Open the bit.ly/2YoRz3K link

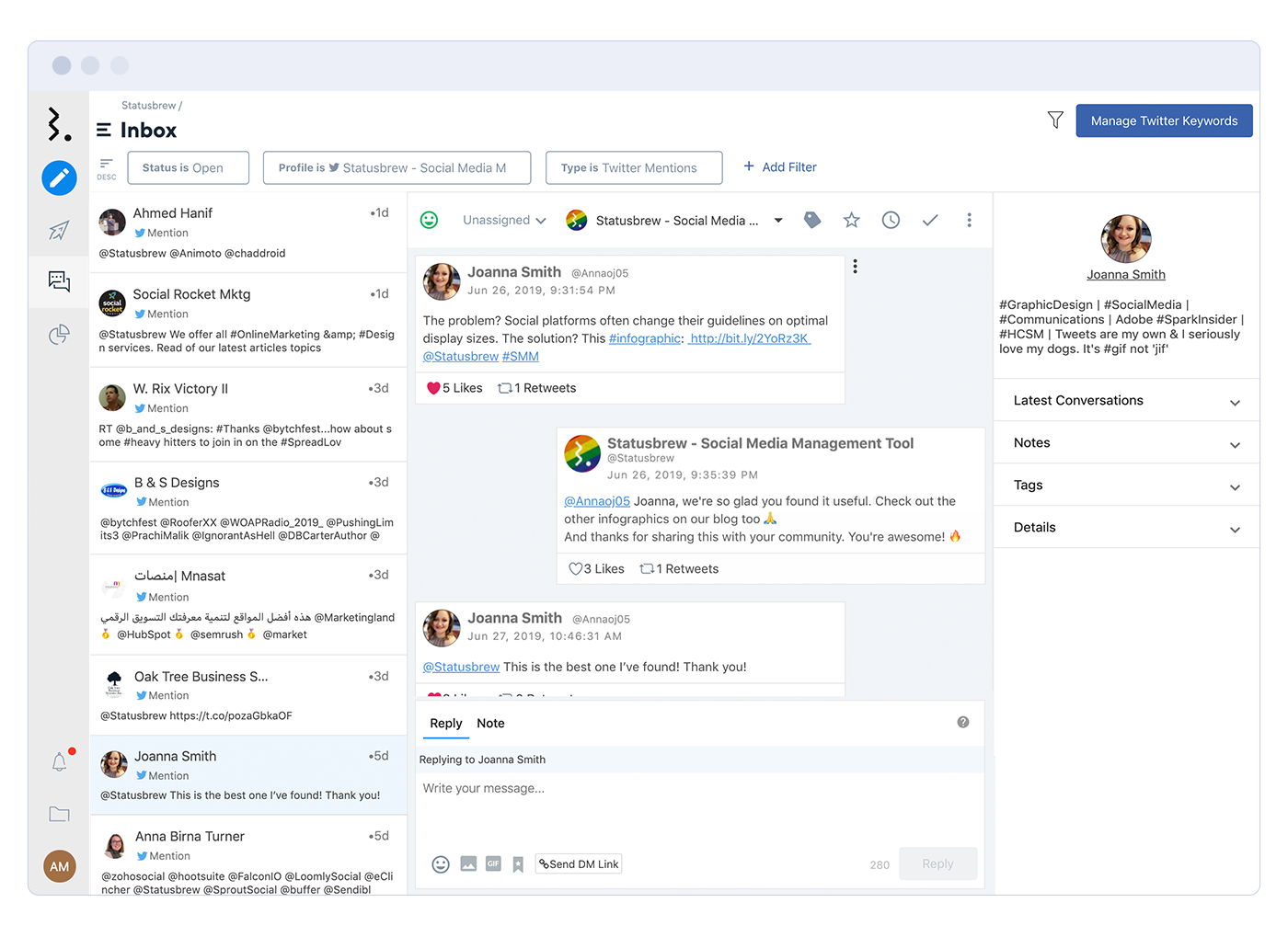[x=750, y=338]
